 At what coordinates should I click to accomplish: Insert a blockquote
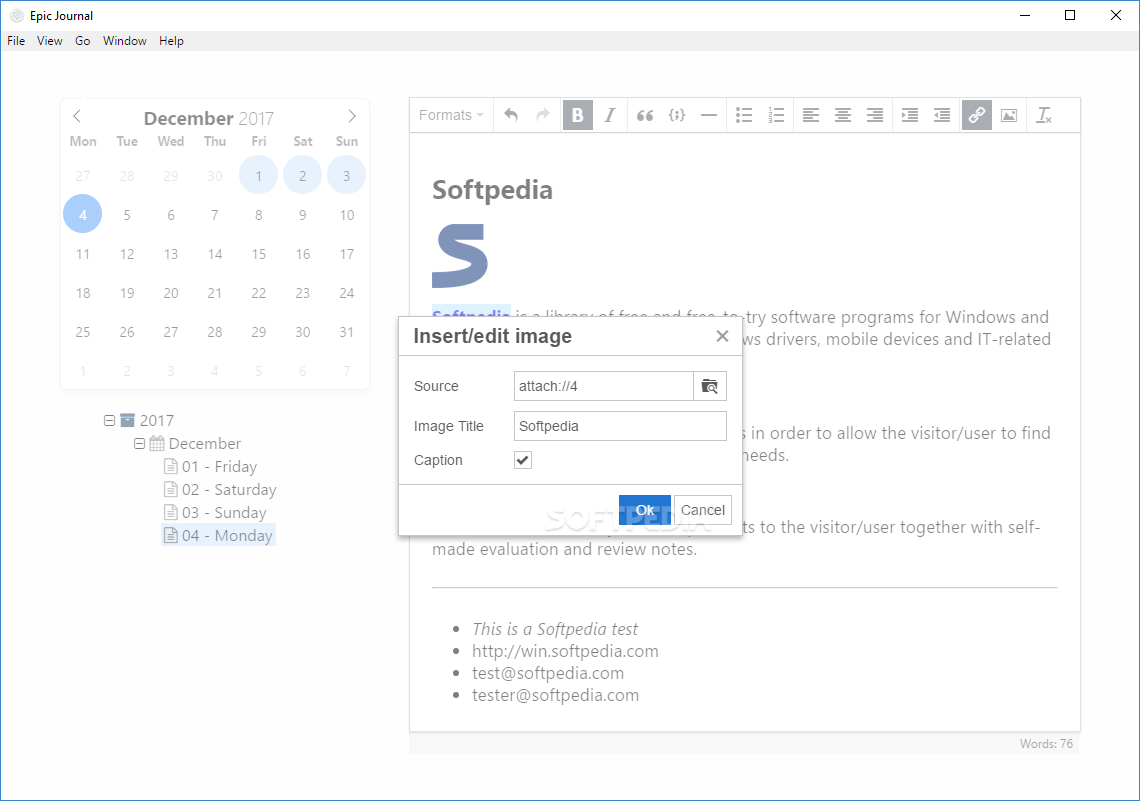tap(645, 115)
